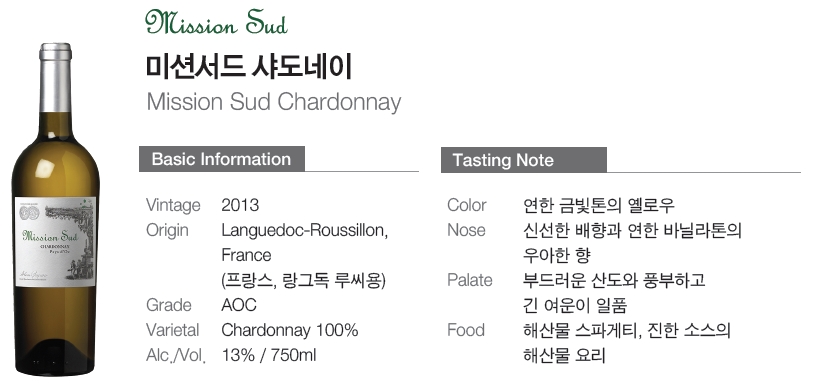Select the Tasting Note header tab
Screen dimensions: 813x383
tap(524, 160)
